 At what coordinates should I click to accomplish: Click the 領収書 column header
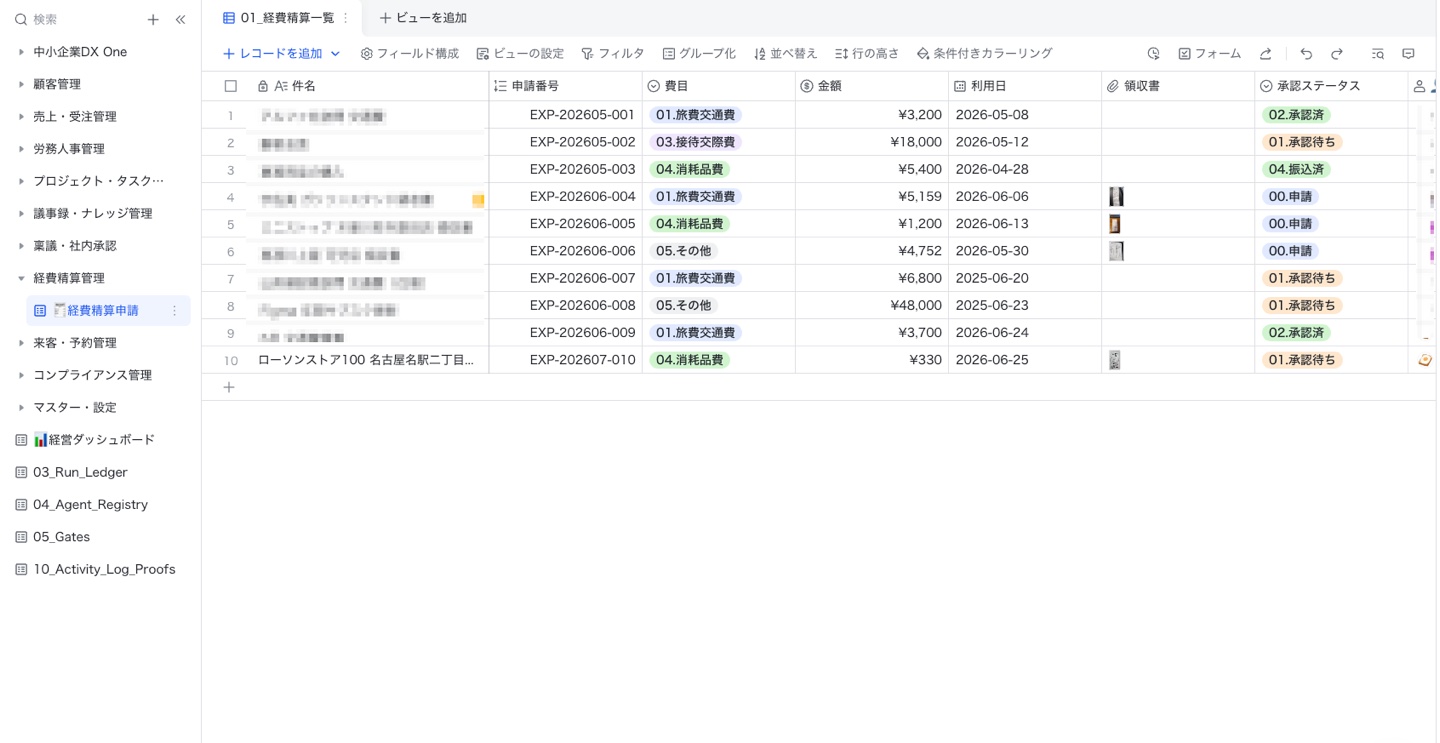pyautogui.click(x=1178, y=86)
